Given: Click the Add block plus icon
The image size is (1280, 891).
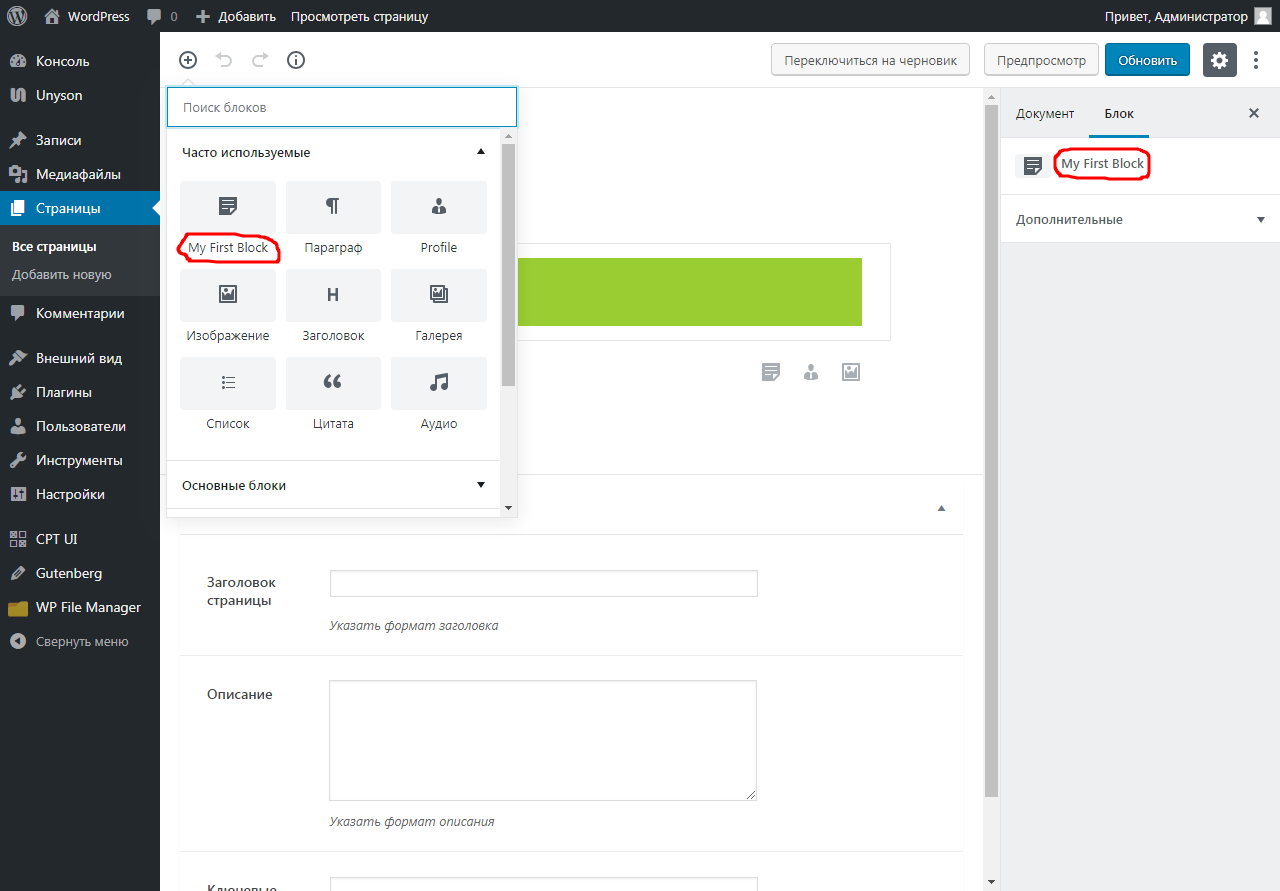Looking at the screenshot, I should tap(188, 60).
